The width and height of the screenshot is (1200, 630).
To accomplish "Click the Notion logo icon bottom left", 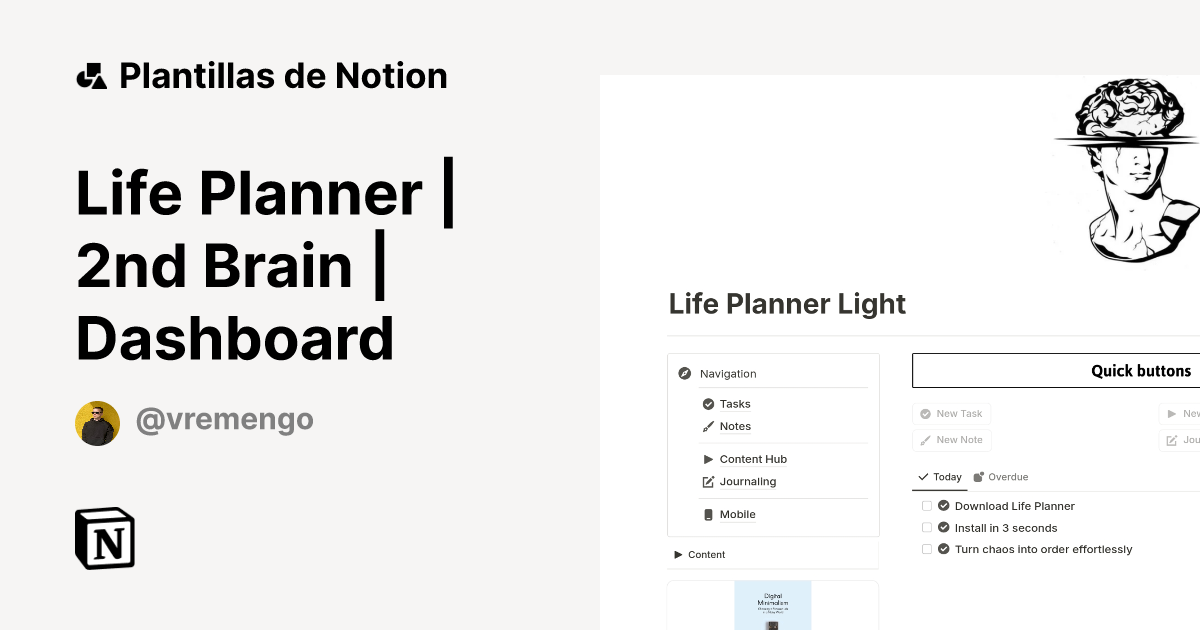I will (x=104, y=538).
